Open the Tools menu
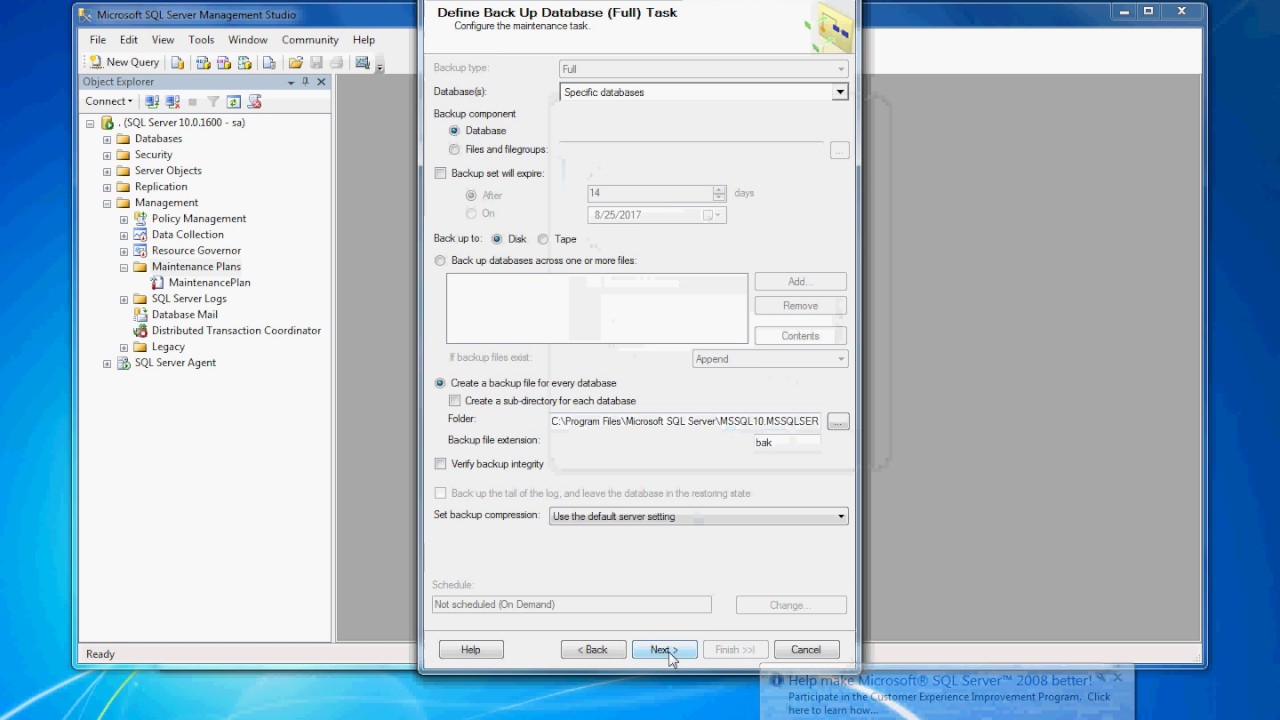 (x=201, y=40)
